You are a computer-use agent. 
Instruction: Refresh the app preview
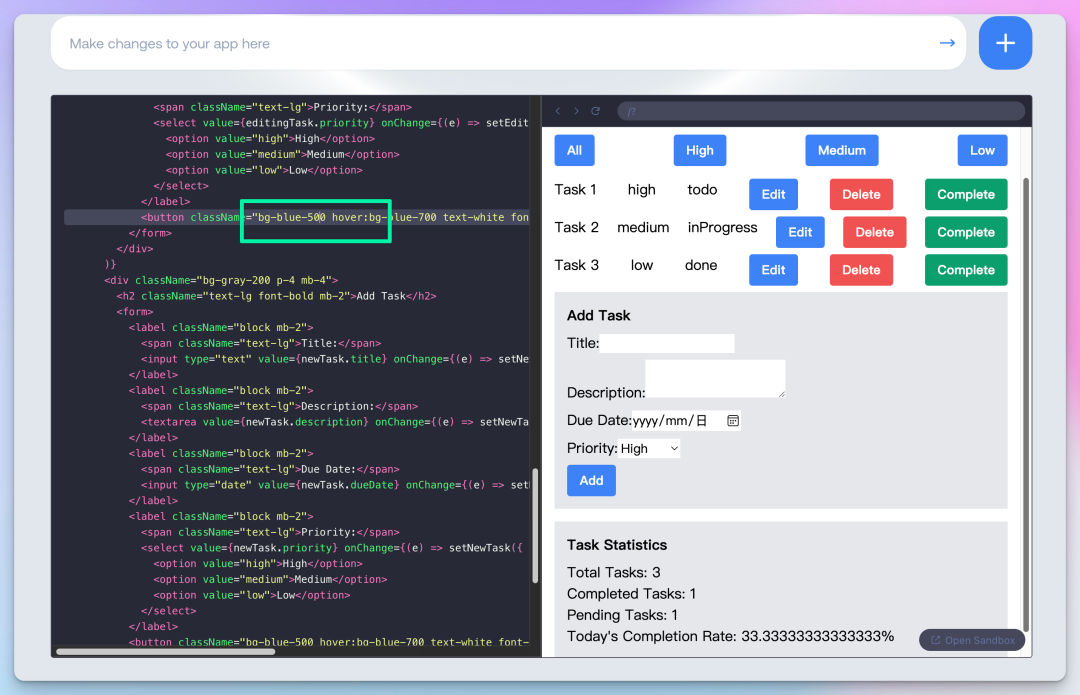tap(593, 110)
